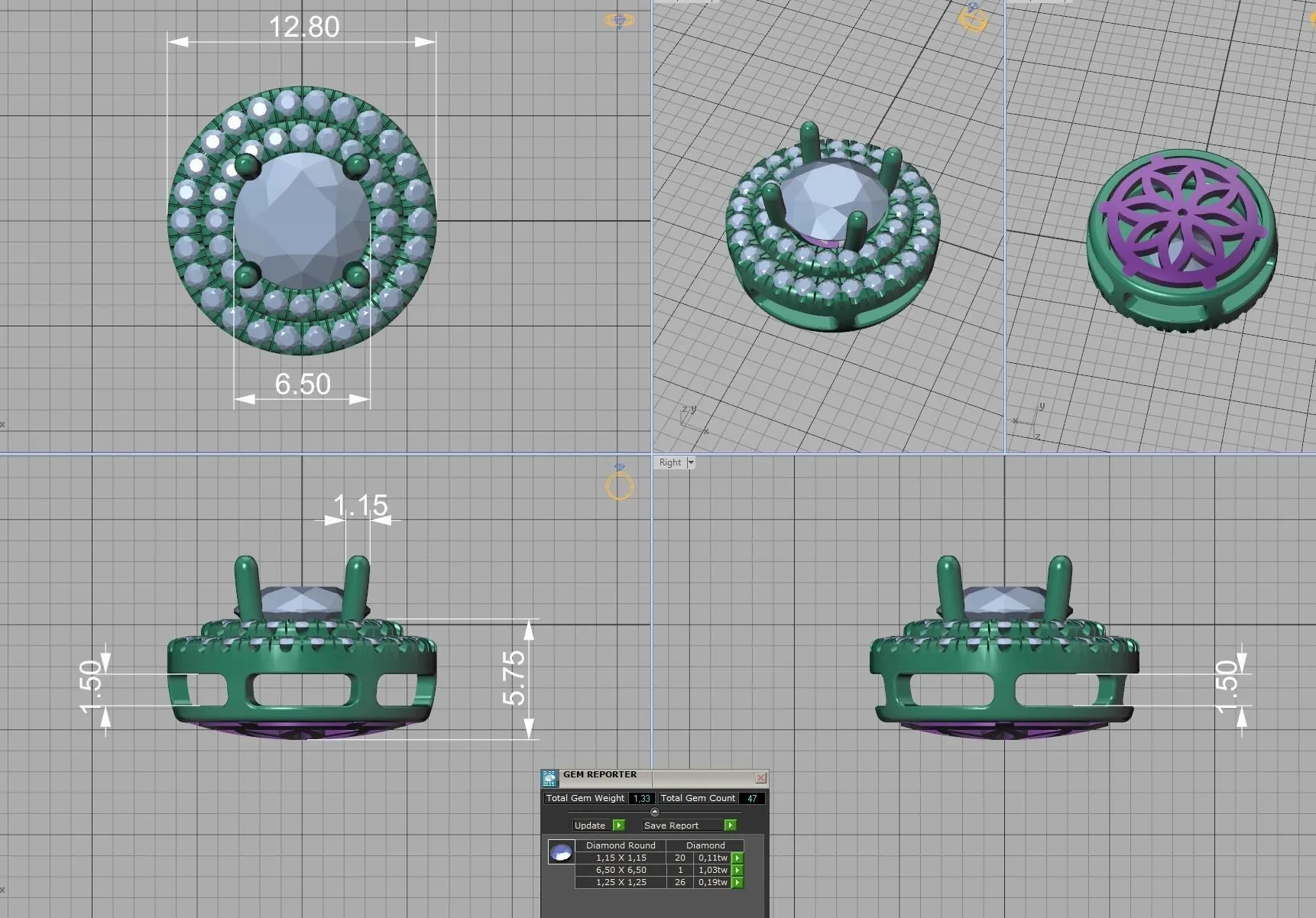1316x918 pixels.
Task: Select the 6,50 X 6,50 diamond row
Action: 621,871
